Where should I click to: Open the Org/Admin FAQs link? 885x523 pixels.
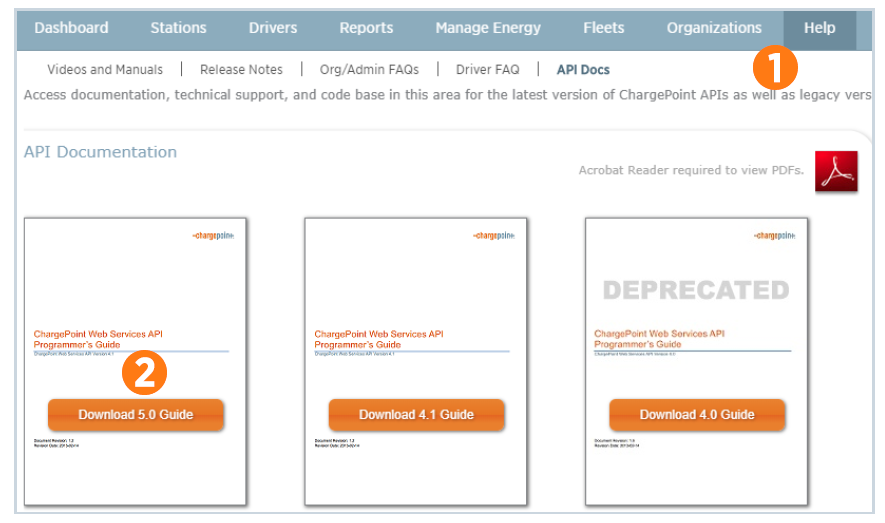[369, 70]
